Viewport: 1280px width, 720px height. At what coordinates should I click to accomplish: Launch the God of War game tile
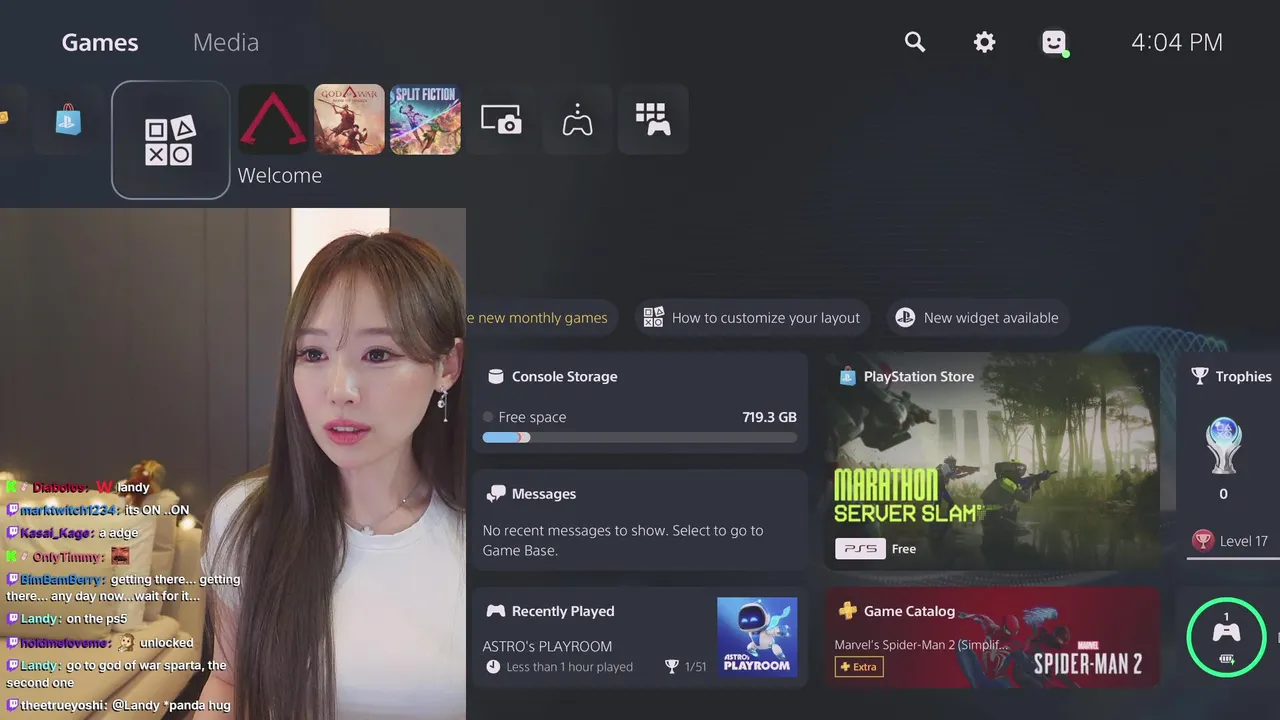point(350,119)
